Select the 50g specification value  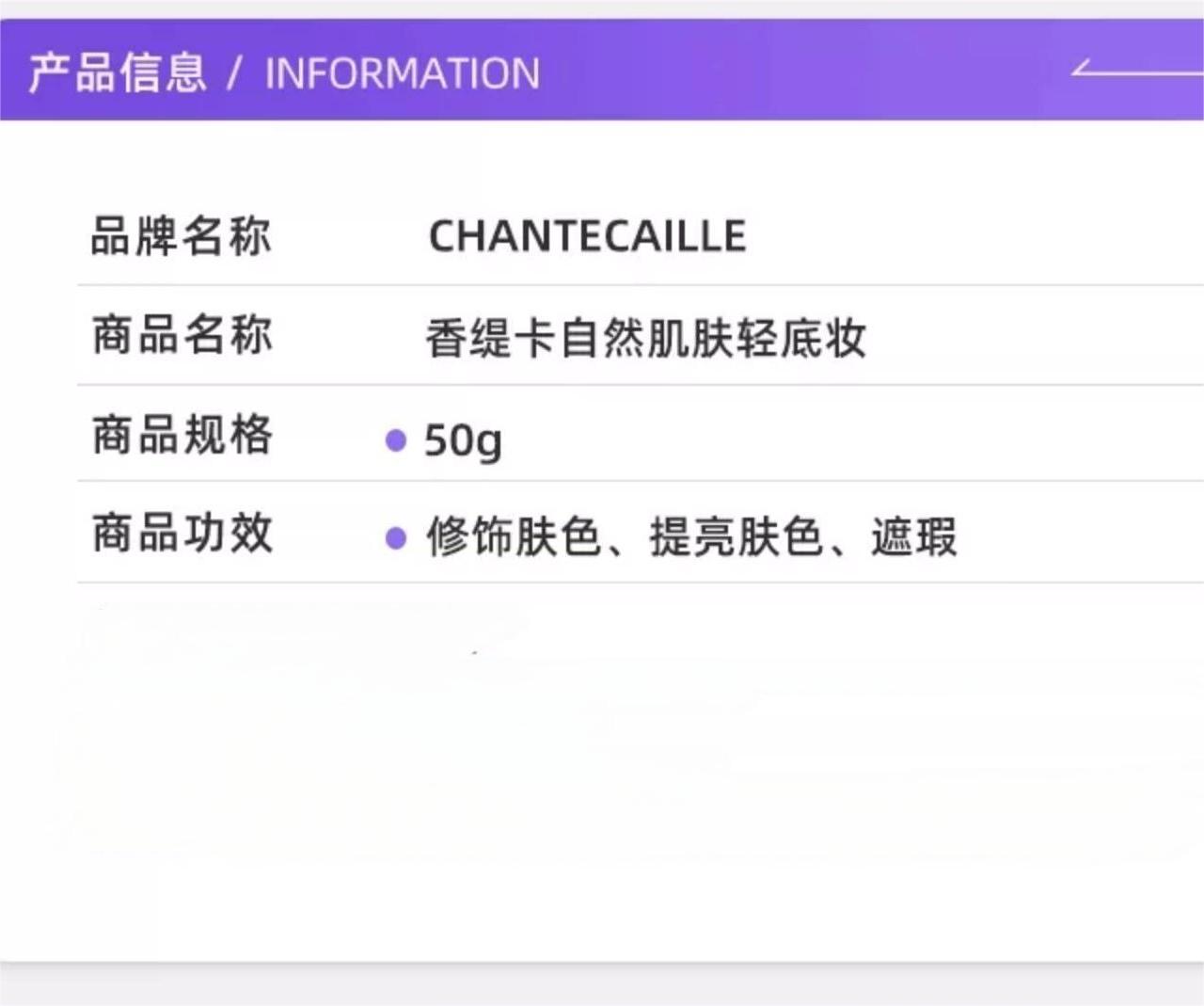[463, 439]
